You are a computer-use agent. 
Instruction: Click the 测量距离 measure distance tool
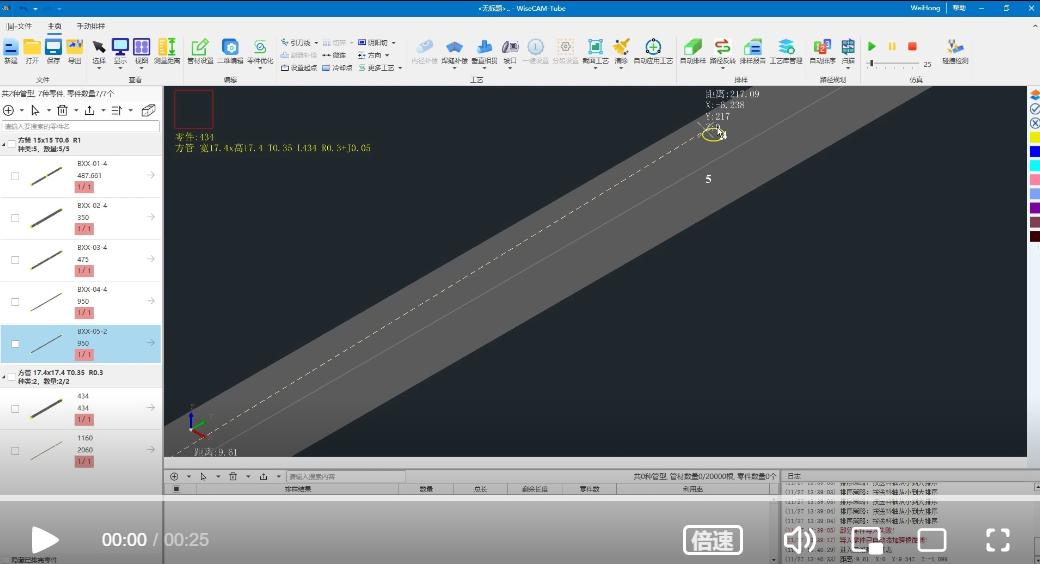click(167, 49)
